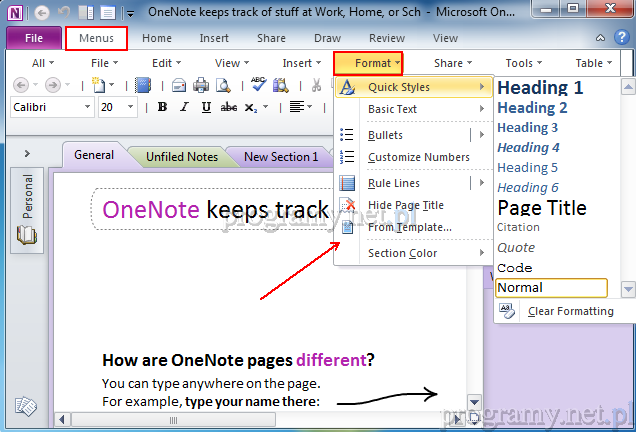Choose the Heading 1 quick style

coord(540,87)
